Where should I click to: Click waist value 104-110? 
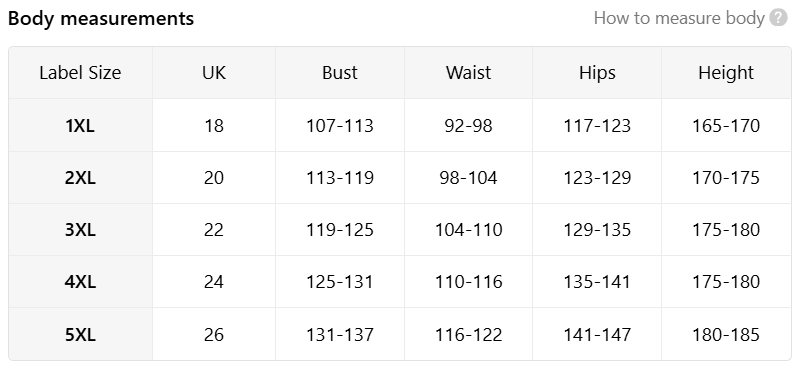pos(468,229)
